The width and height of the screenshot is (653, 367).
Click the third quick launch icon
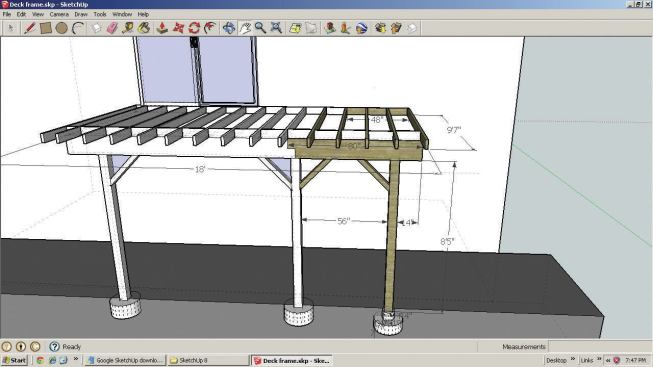[63, 360]
